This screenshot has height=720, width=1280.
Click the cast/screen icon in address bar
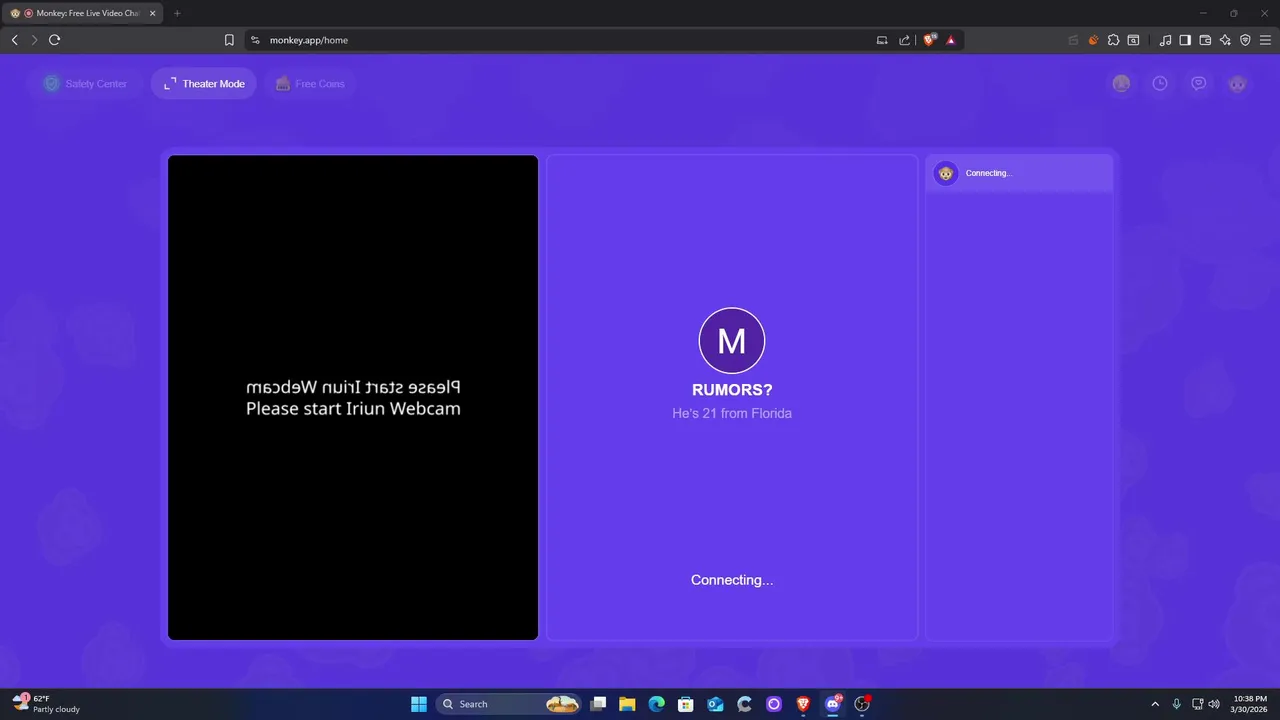pos(882,40)
